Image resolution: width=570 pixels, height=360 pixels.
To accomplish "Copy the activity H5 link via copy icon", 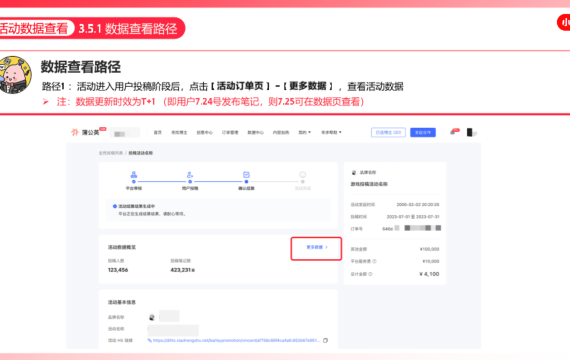I will pyautogui.click(x=325, y=340).
